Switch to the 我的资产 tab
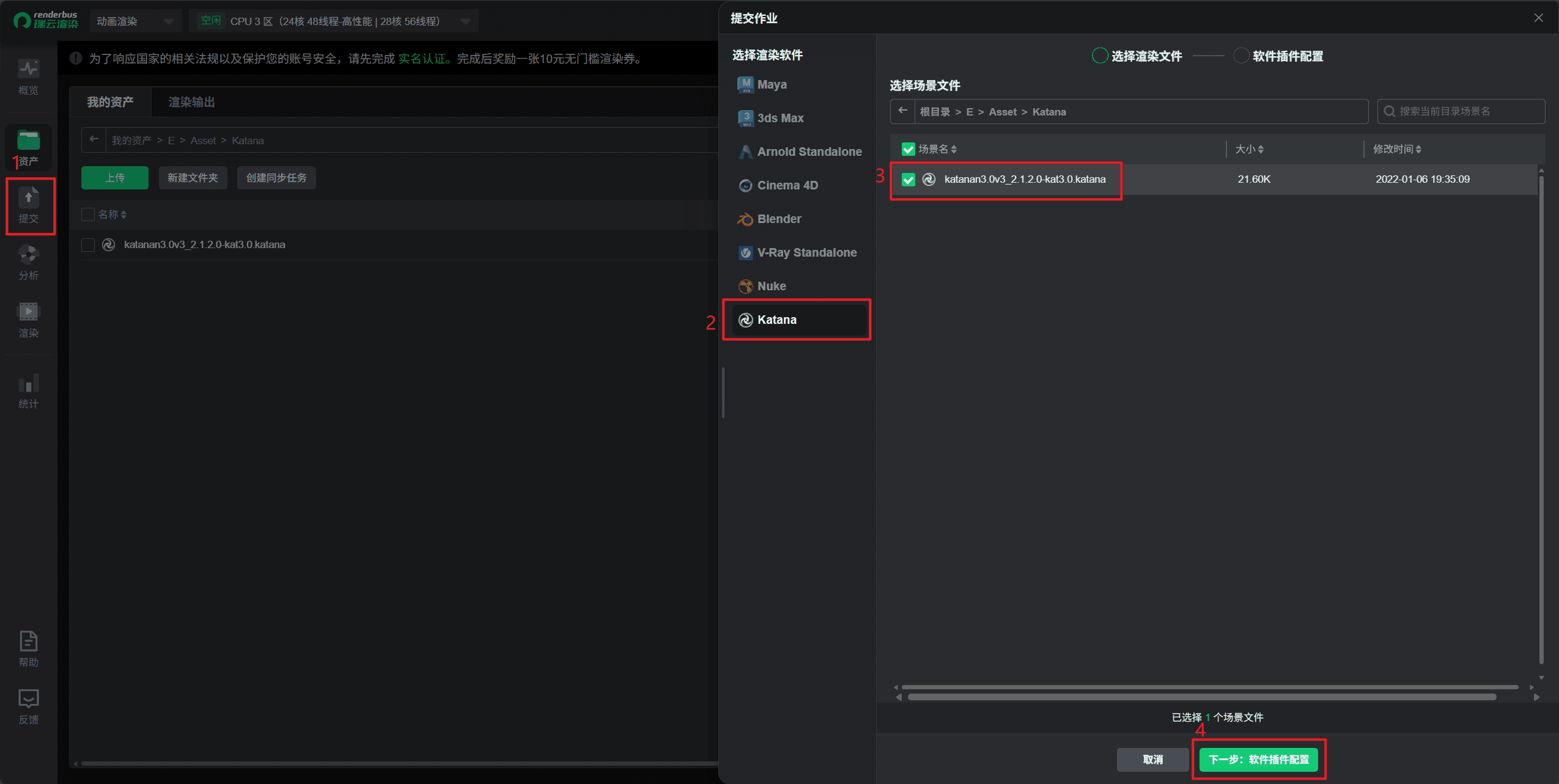The height and width of the screenshot is (784, 1559). pos(110,102)
